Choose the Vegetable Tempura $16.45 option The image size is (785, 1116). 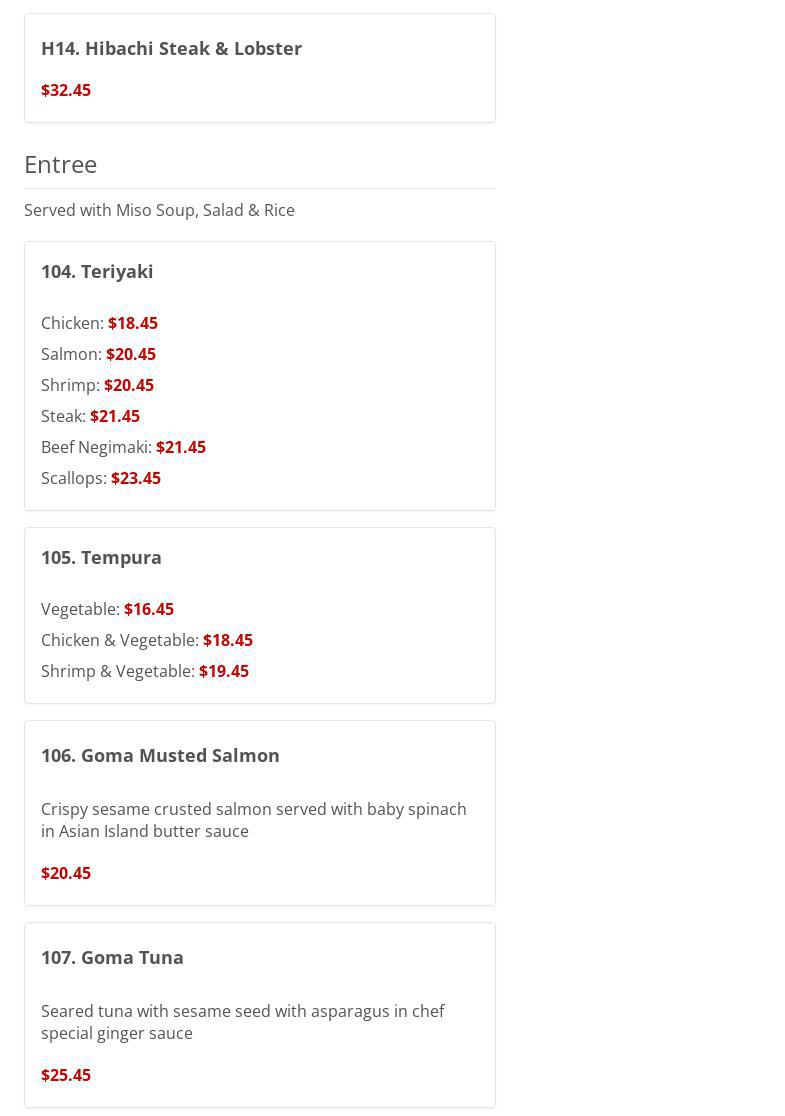[108, 609]
